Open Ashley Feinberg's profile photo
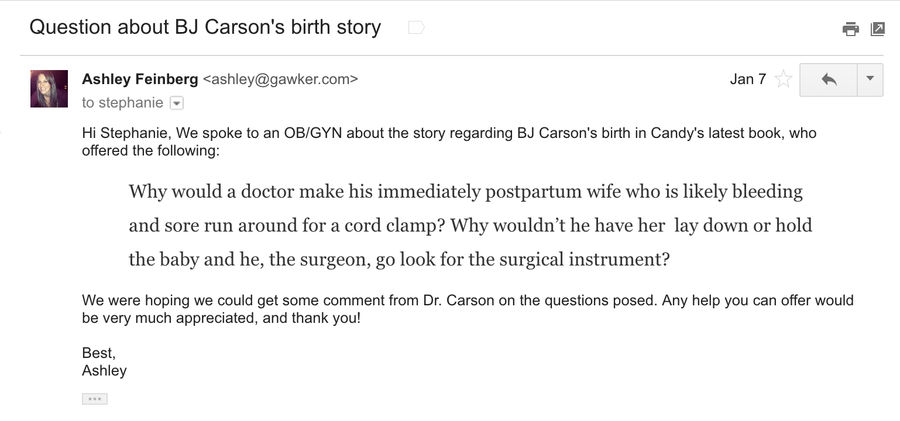This screenshot has width=900, height=421. click(x=49, y=89)
